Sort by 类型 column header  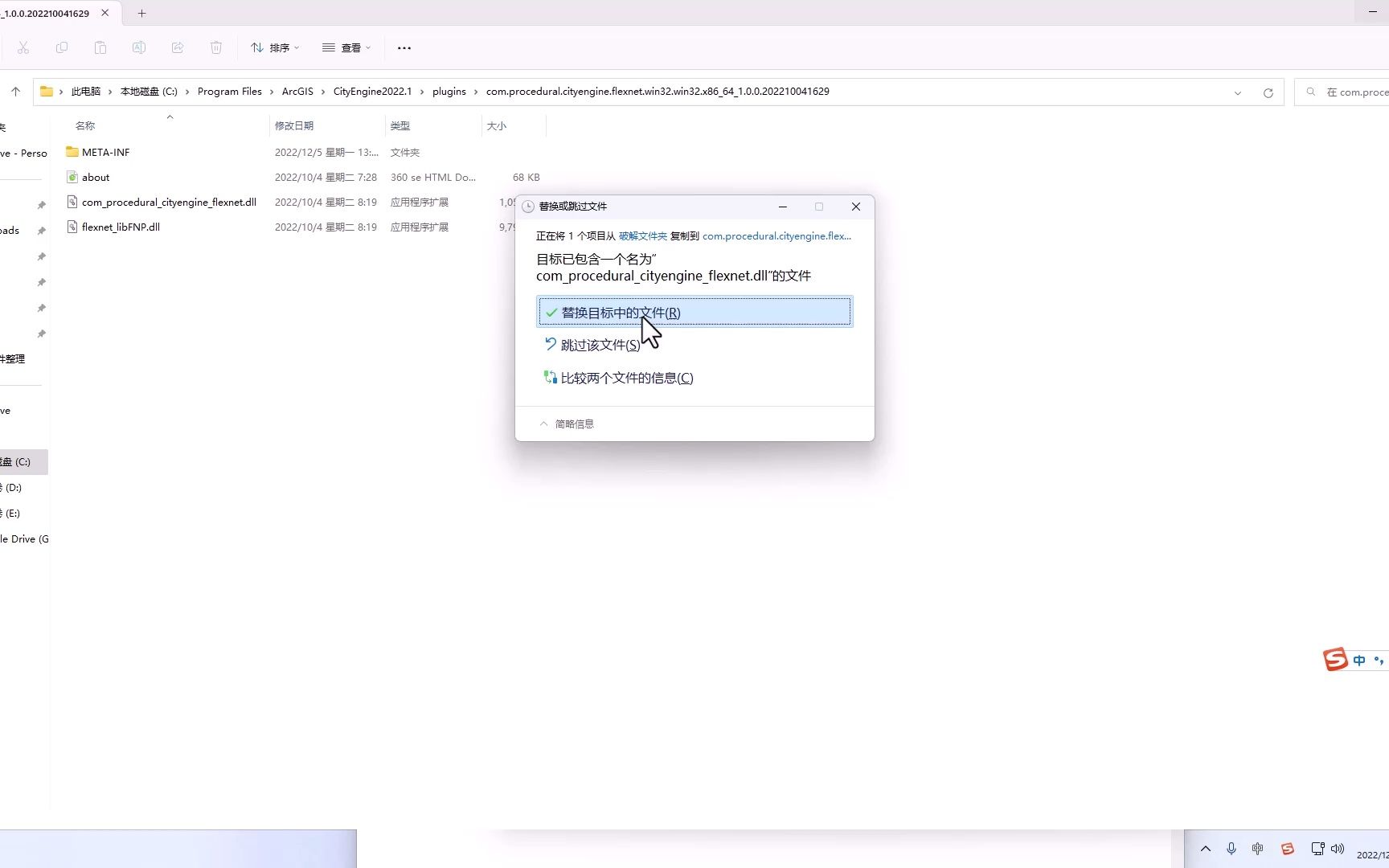pos(400,126)
